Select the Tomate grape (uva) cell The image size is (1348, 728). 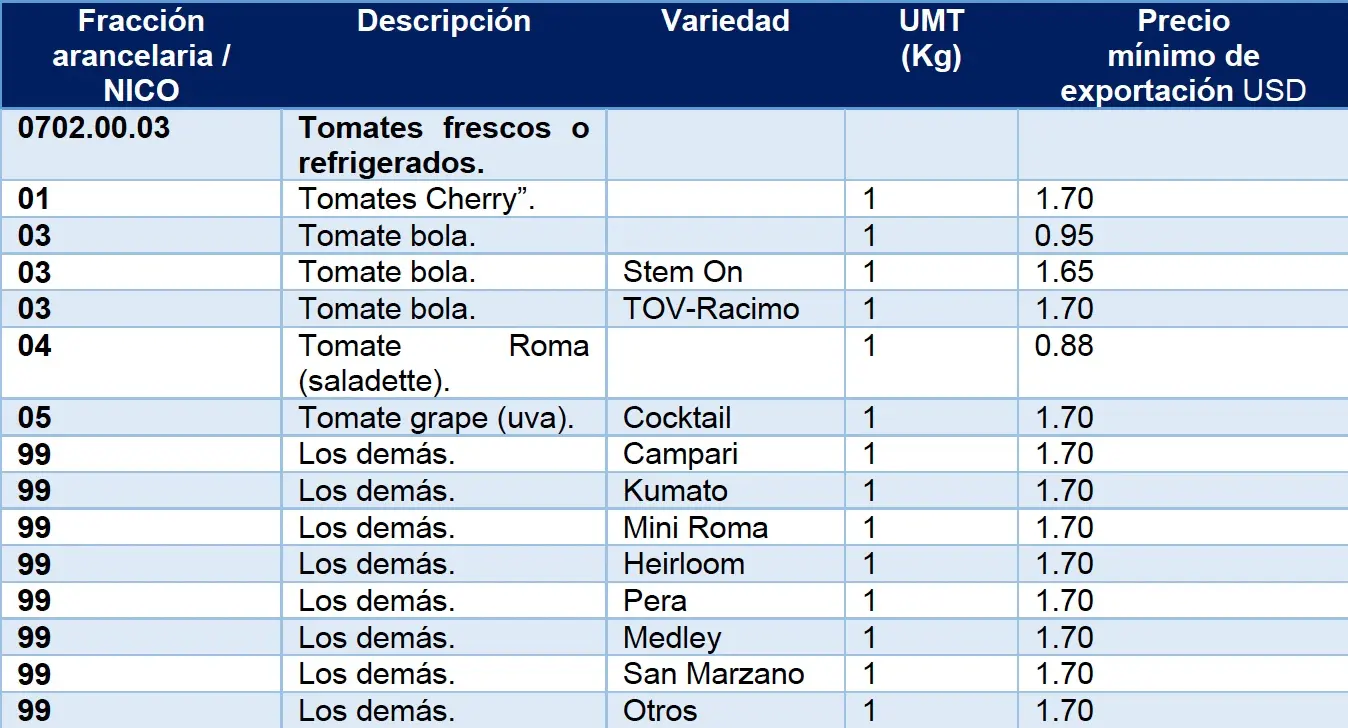[444, 417]
